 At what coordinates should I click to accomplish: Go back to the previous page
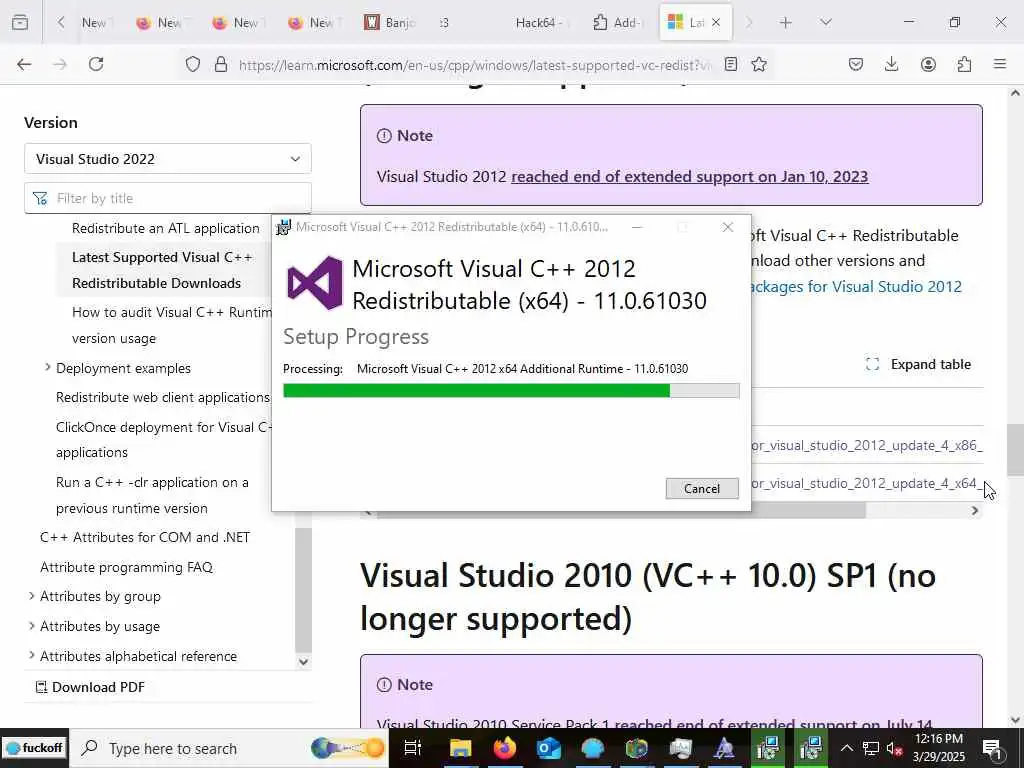24,64
